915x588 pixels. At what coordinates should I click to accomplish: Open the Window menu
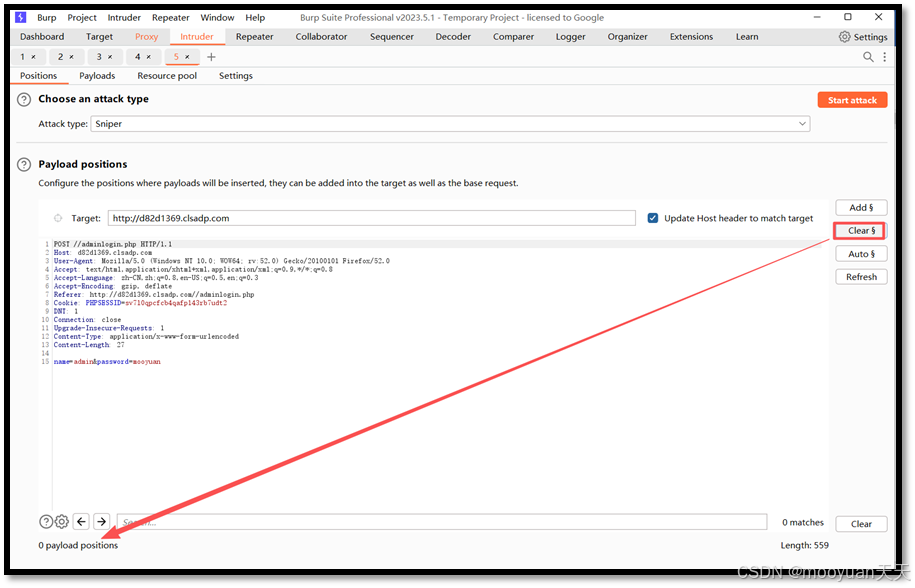217,18
